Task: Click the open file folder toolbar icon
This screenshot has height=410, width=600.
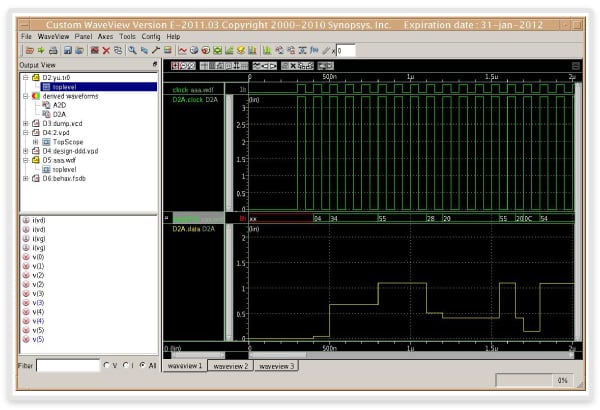Action: [x=28, y=50]
